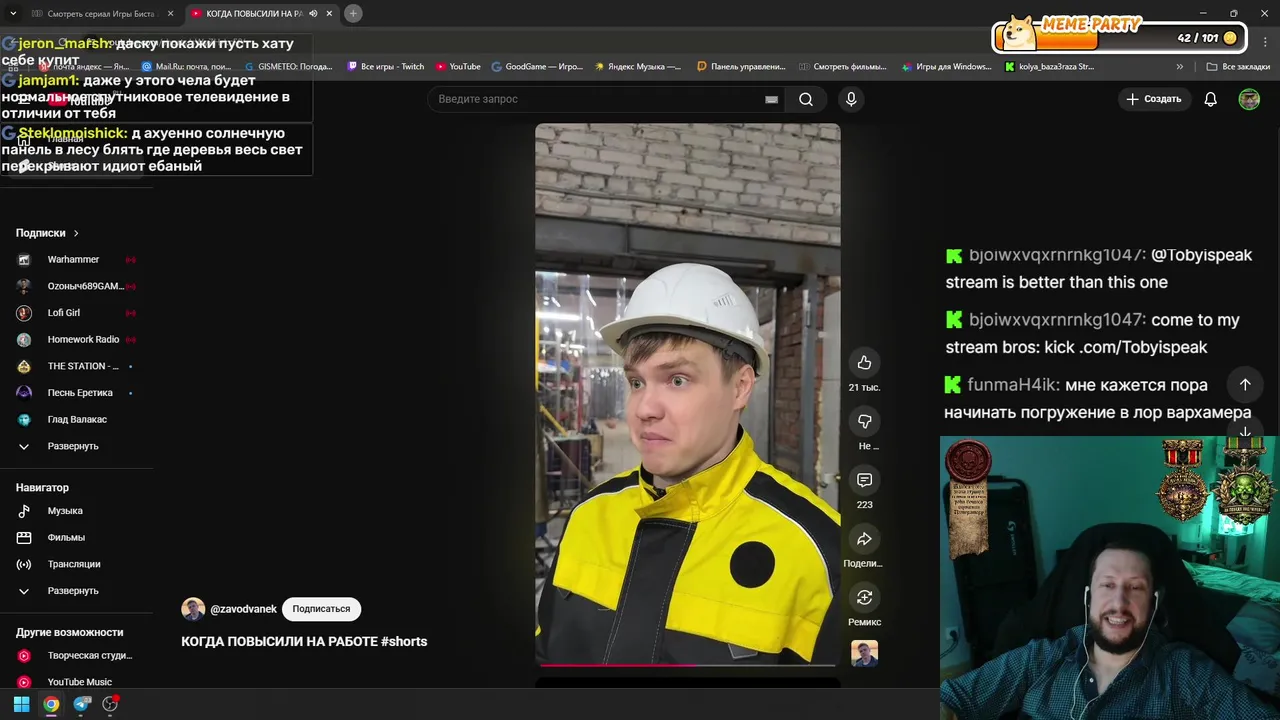Open Глад Валакас subscription channel
This screenshot has height=720, width=1280.
click(75, 420)
